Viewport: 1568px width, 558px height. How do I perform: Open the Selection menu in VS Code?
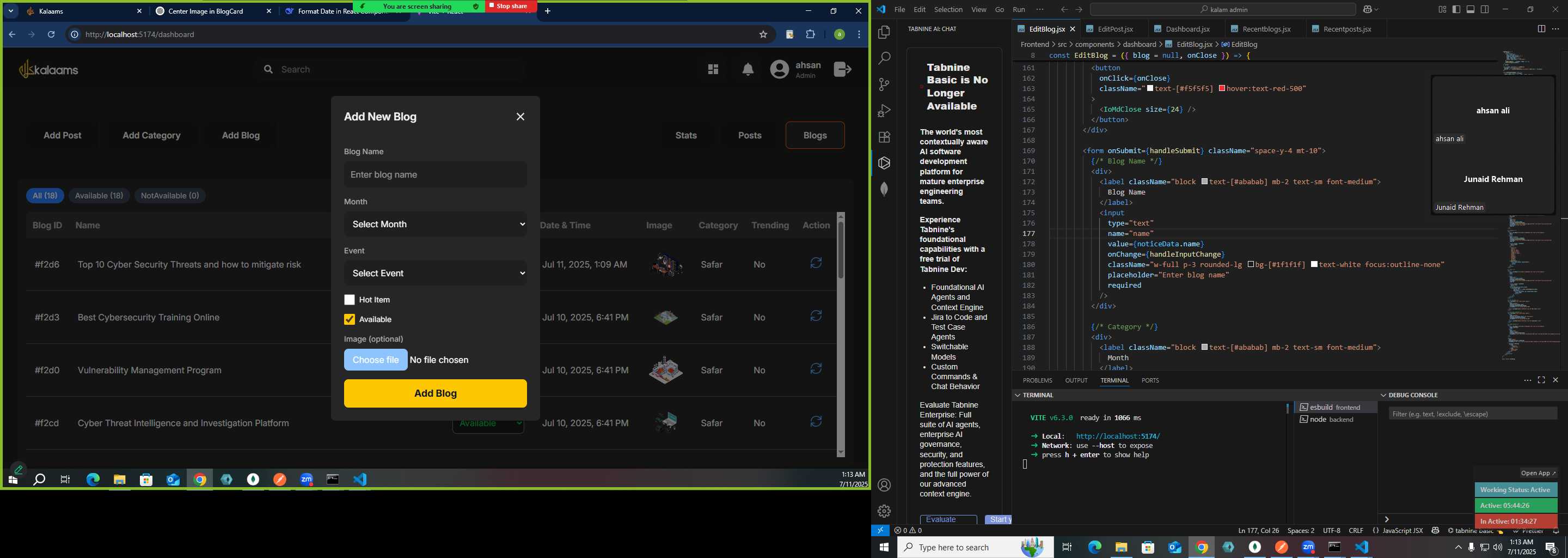click(948, 10)
